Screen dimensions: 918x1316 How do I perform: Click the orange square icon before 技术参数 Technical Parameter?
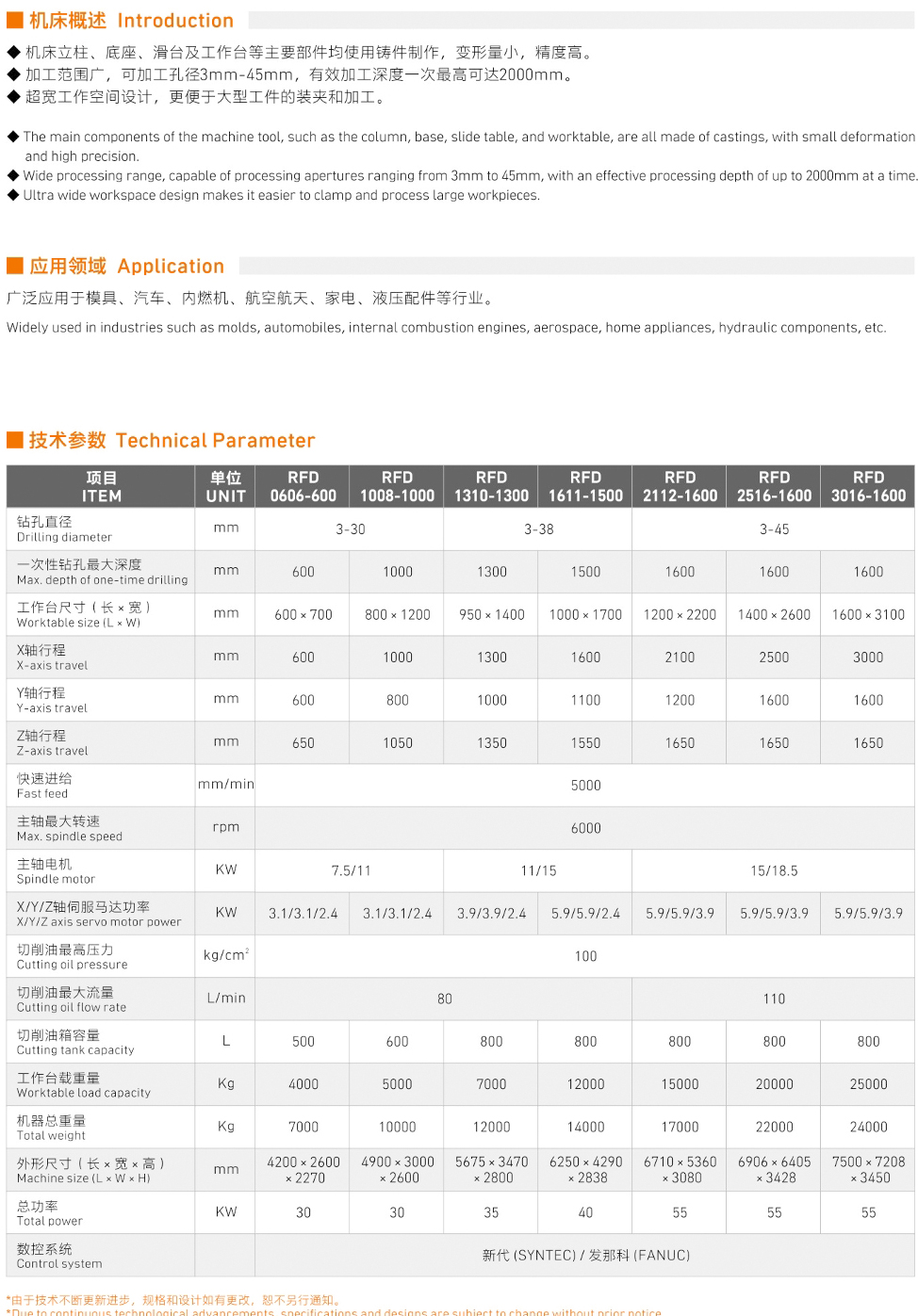14,439
